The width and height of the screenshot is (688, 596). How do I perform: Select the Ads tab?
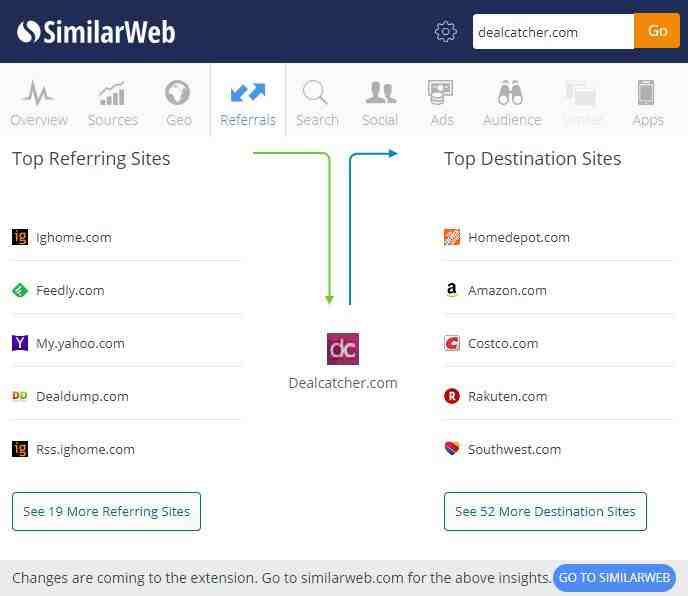tap(441, 103)
